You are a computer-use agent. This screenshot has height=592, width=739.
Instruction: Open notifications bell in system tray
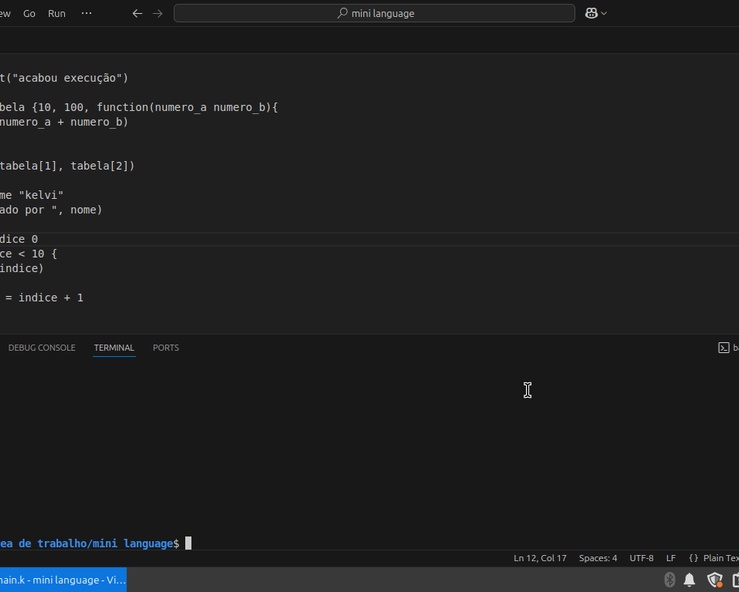(689, 580)
